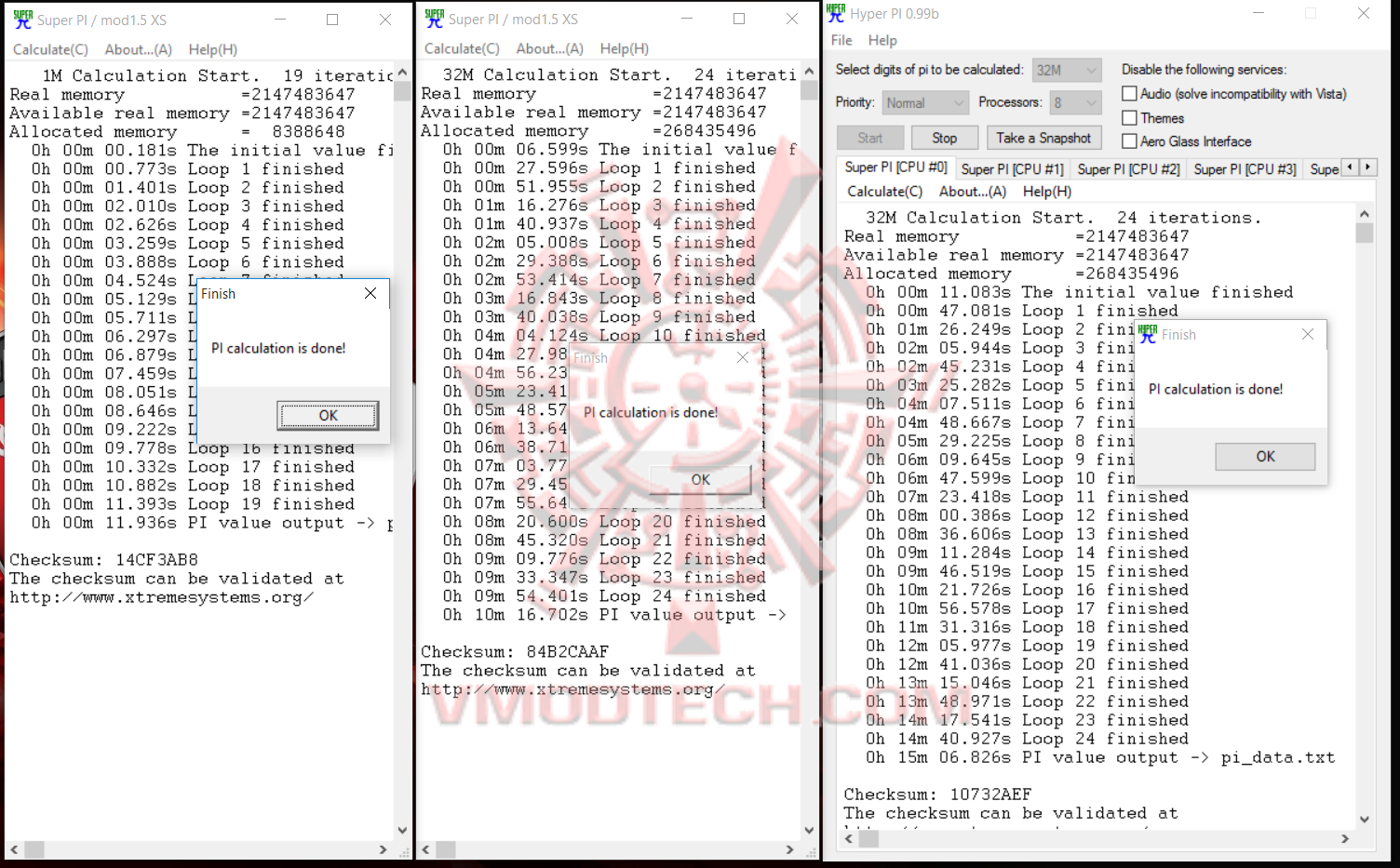The width and height of the screenshot is (1400, 868).
Task: Open the Priority dropdown set to Normal
Action: 925,102
